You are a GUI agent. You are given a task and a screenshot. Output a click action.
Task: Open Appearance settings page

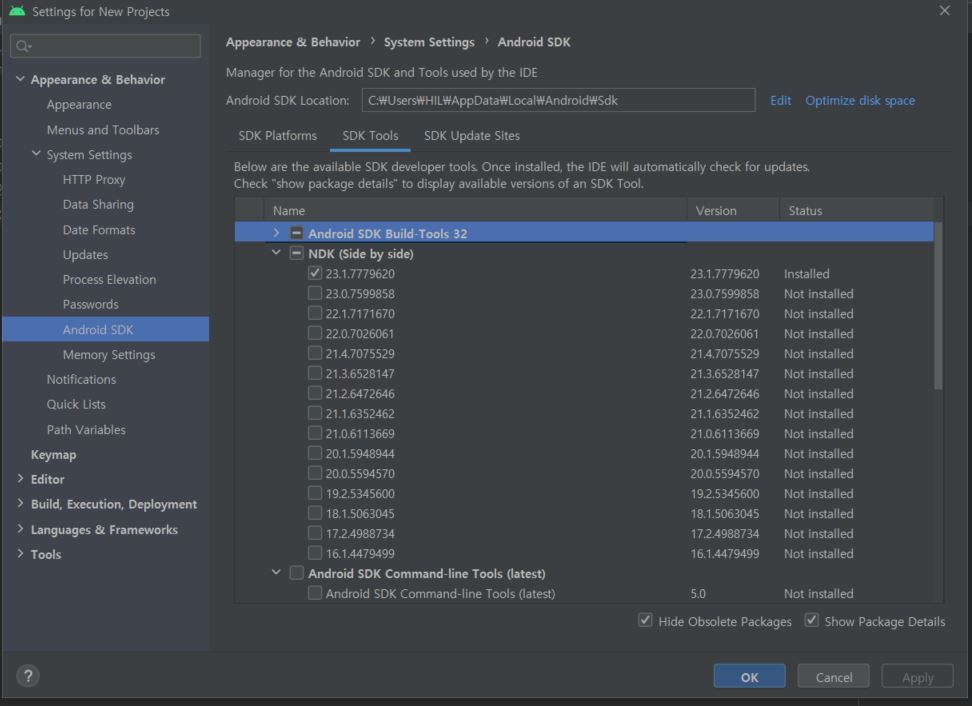coord(79,105)
